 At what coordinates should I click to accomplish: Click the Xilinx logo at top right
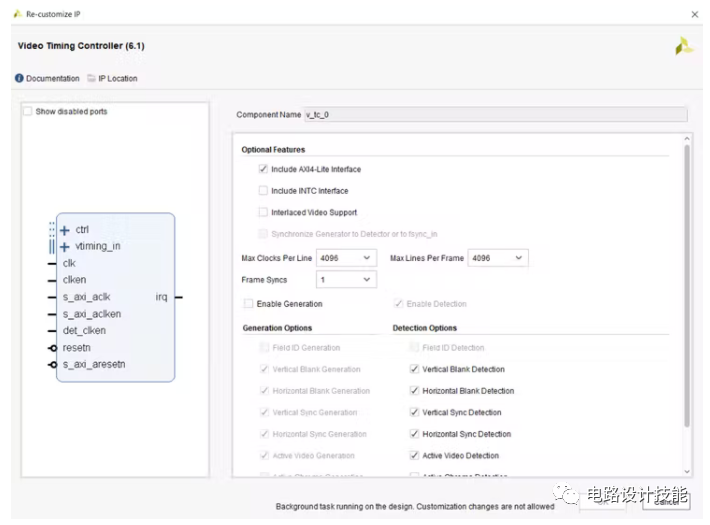[x=683, y=46]
